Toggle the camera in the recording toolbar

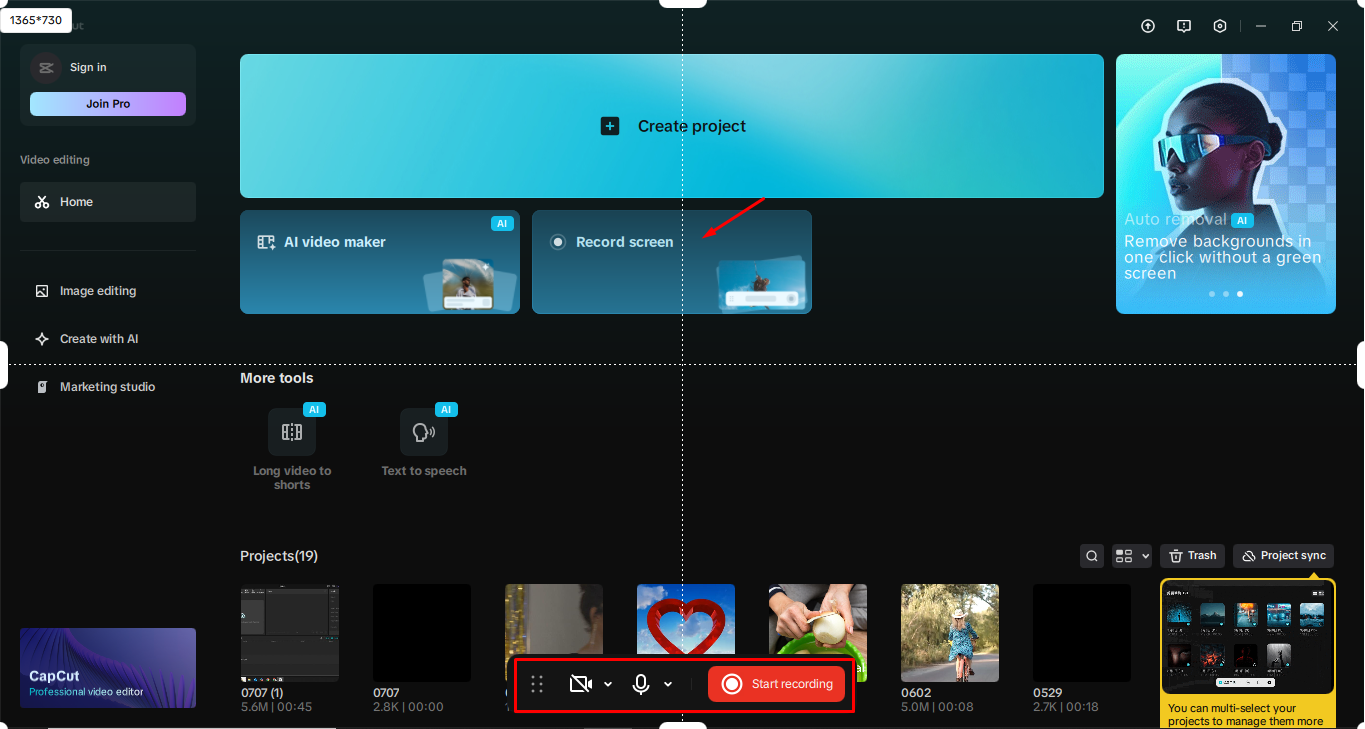[x=580, y=684]
